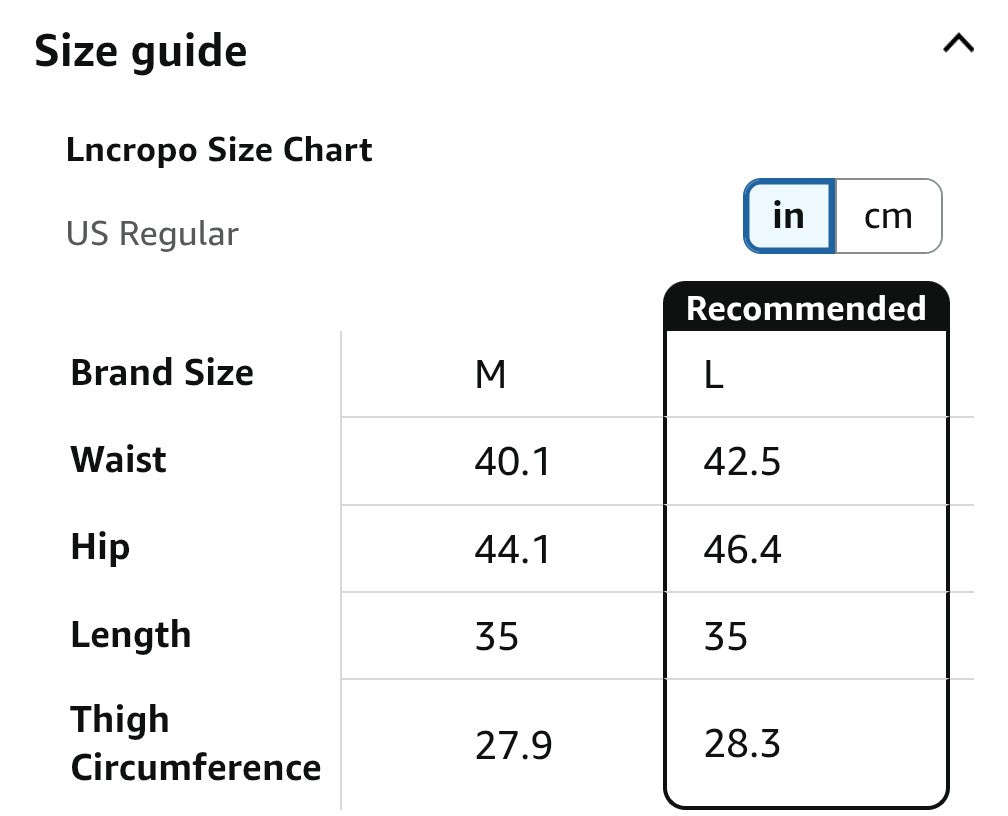1008x816 pixels.
Task: Click the M waist value 40.1
Action: 512,462
